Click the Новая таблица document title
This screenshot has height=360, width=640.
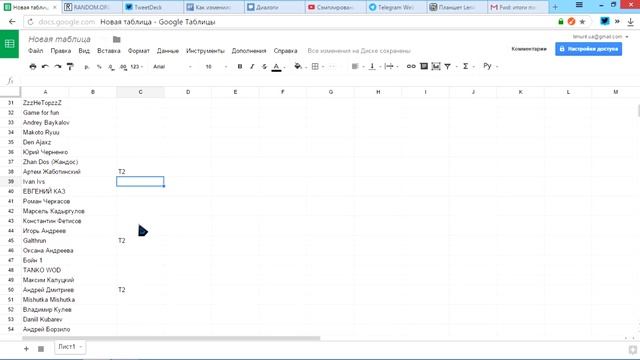click(x=59, y=39)
